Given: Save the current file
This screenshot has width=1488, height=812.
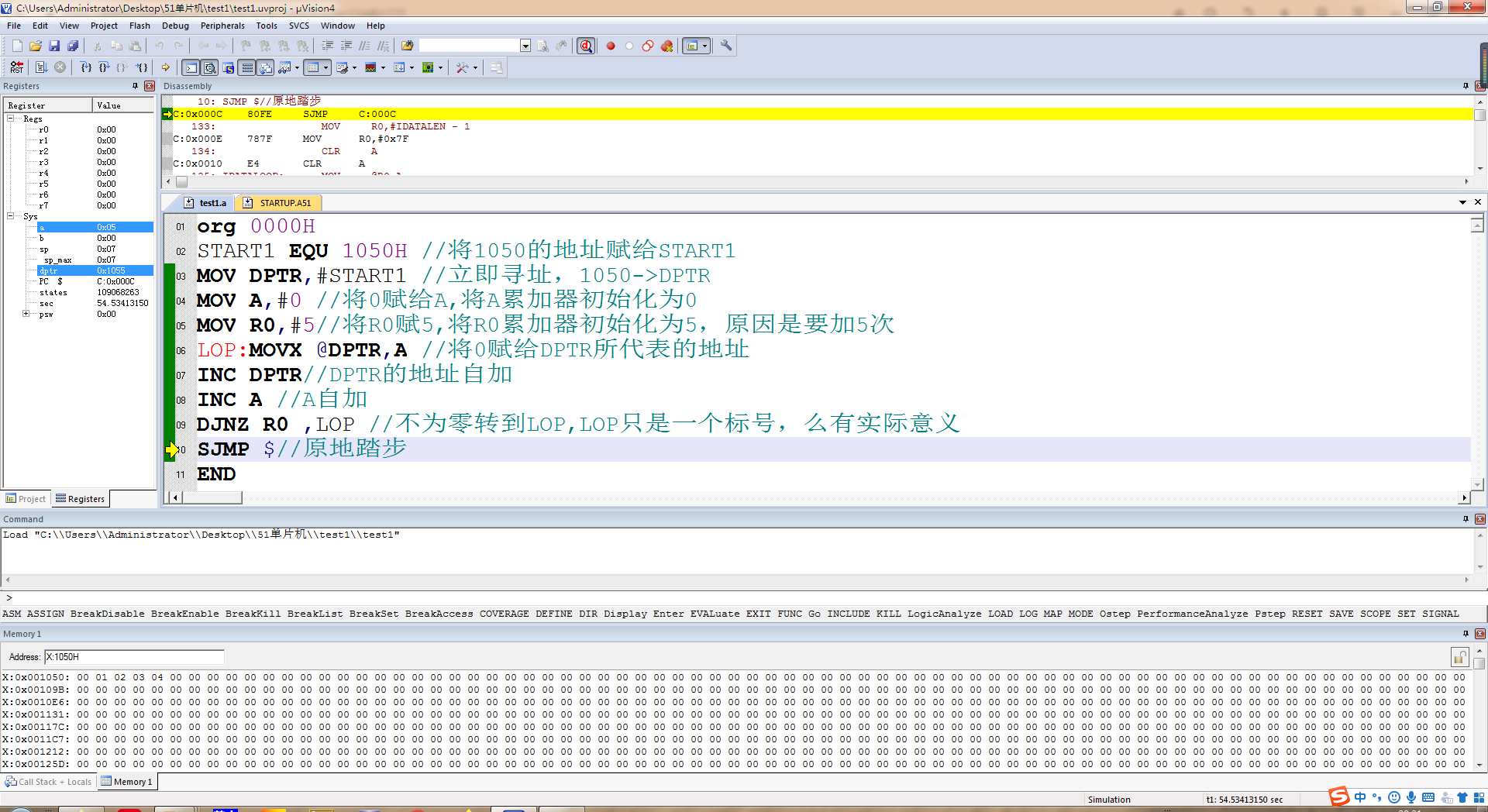Looking at the screenshot, I should coord(54,46).
